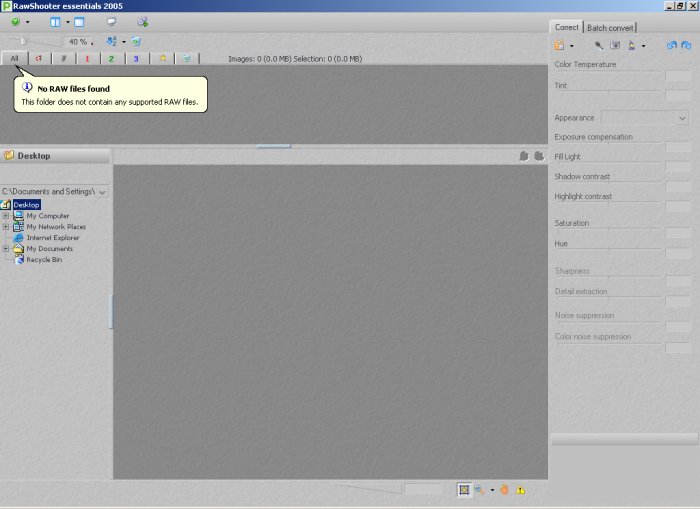Open the C:\Documents and Settings path dropdown

tap(102, 192)
